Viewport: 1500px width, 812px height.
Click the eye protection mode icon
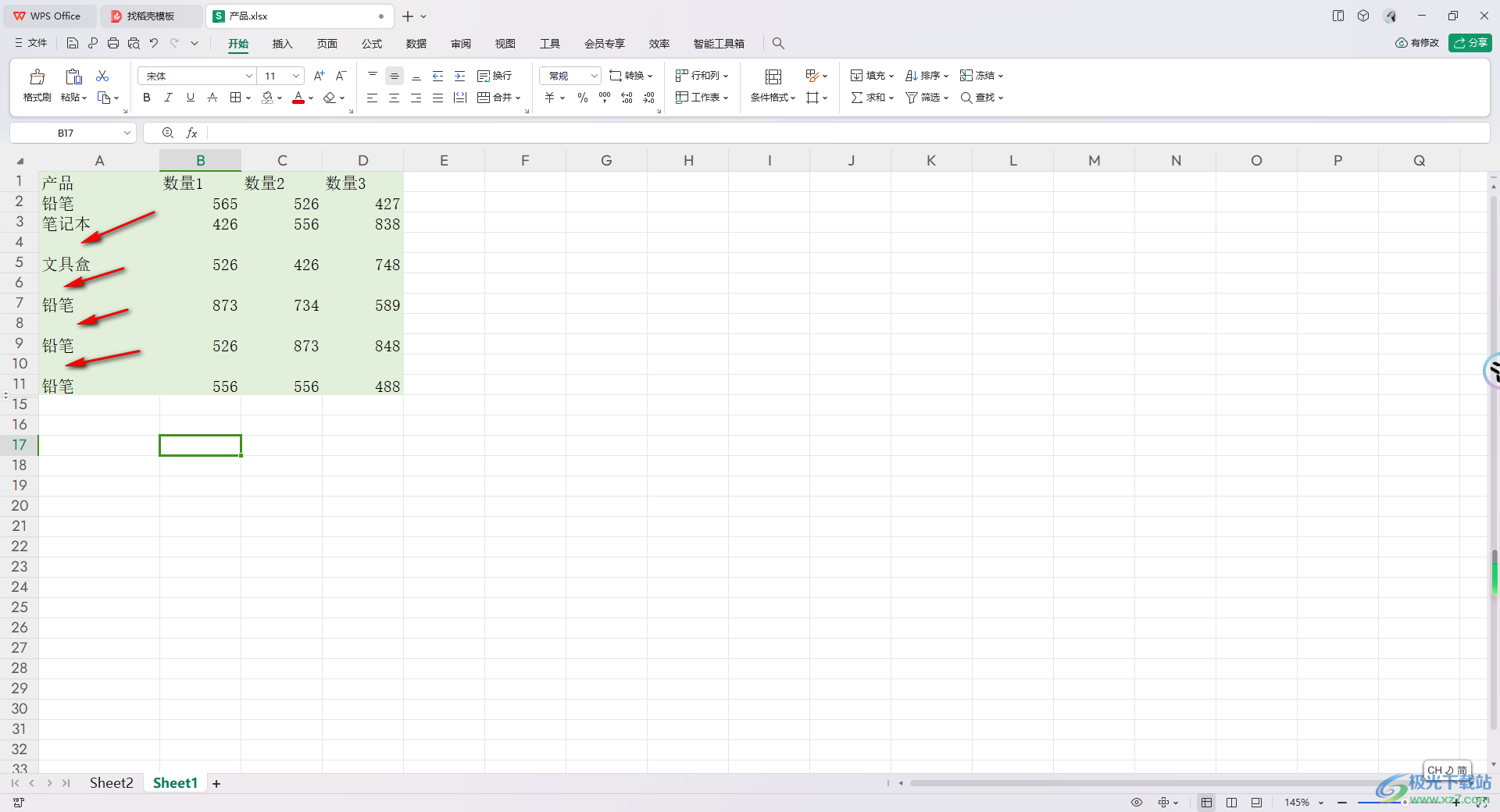click(1137, 803)
